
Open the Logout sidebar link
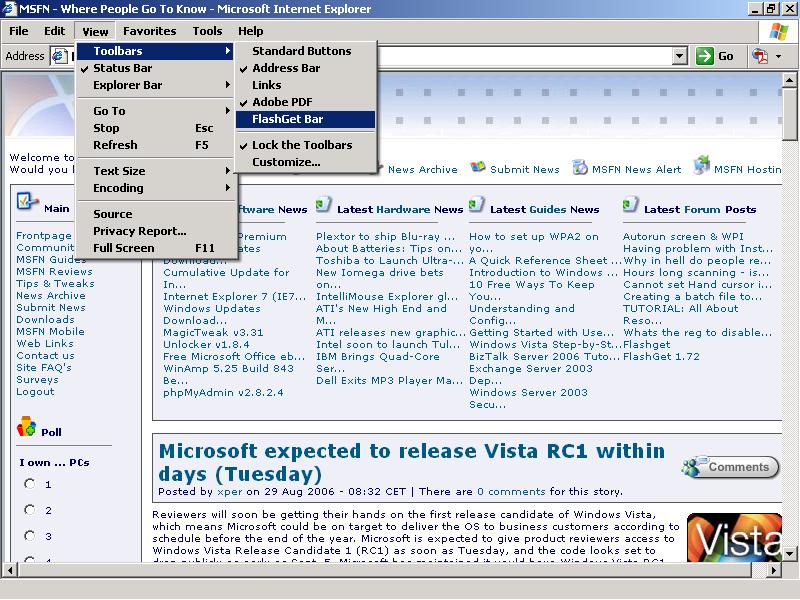(35, 392)
